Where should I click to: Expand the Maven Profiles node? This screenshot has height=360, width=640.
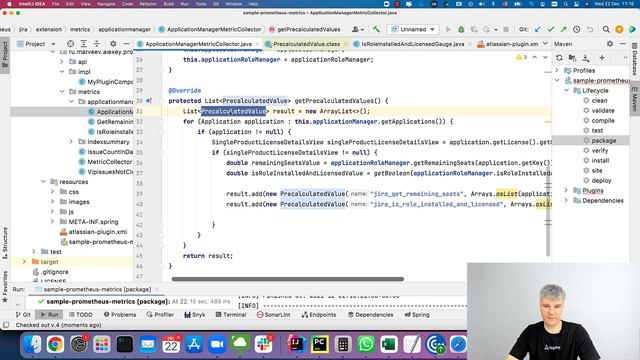(557, 70)
